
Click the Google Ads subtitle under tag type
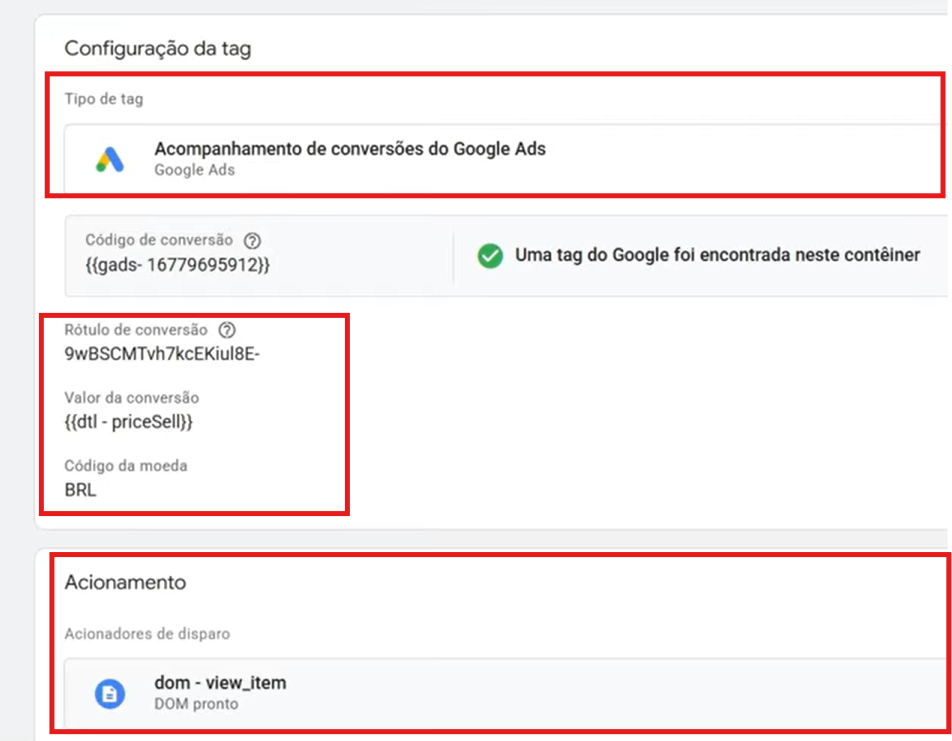pyautogui.click(x=194, y=170)
